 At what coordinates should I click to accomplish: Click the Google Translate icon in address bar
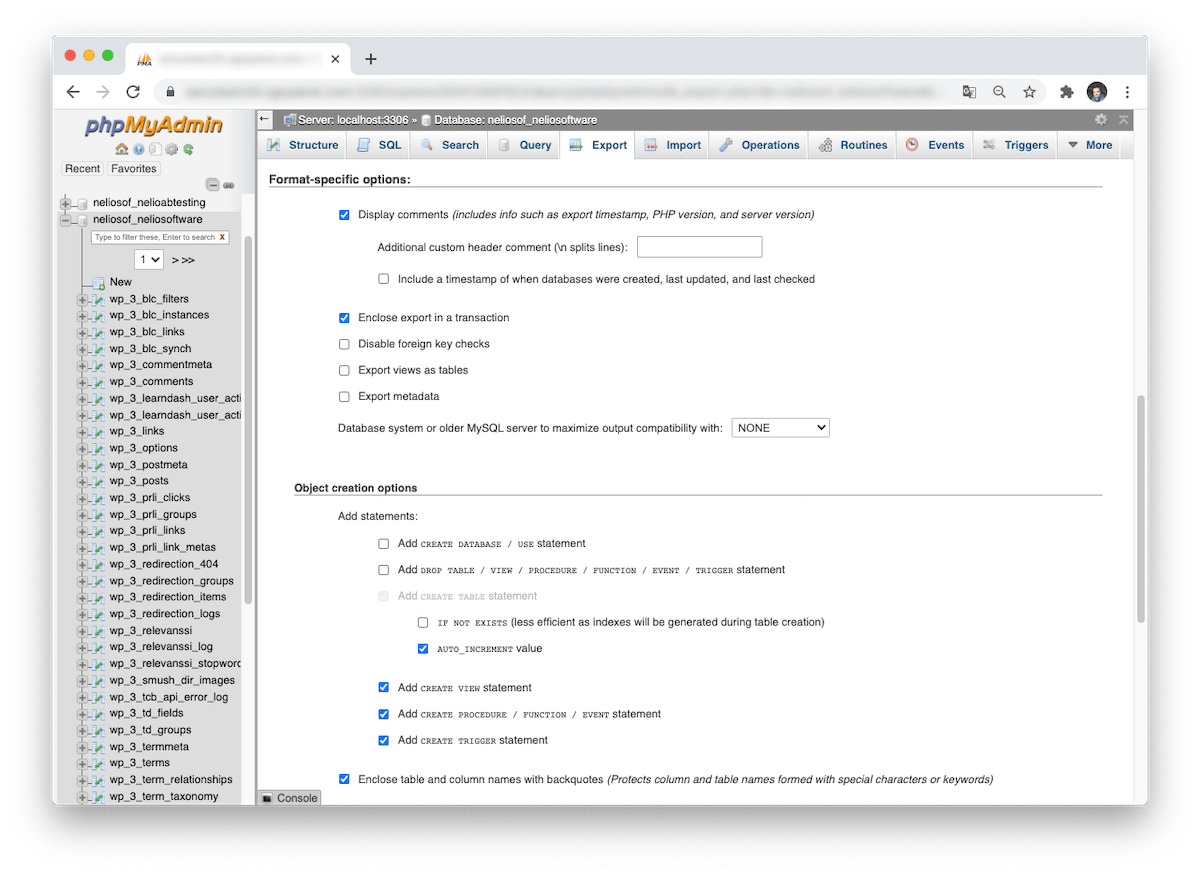point(969,92)
